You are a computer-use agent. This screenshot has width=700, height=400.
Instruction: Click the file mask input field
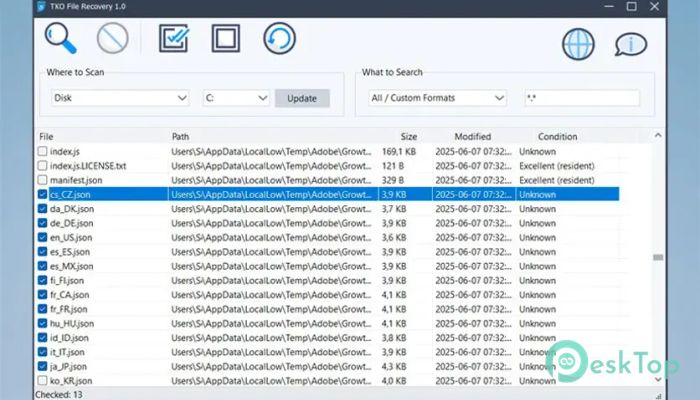click(582, 98)
